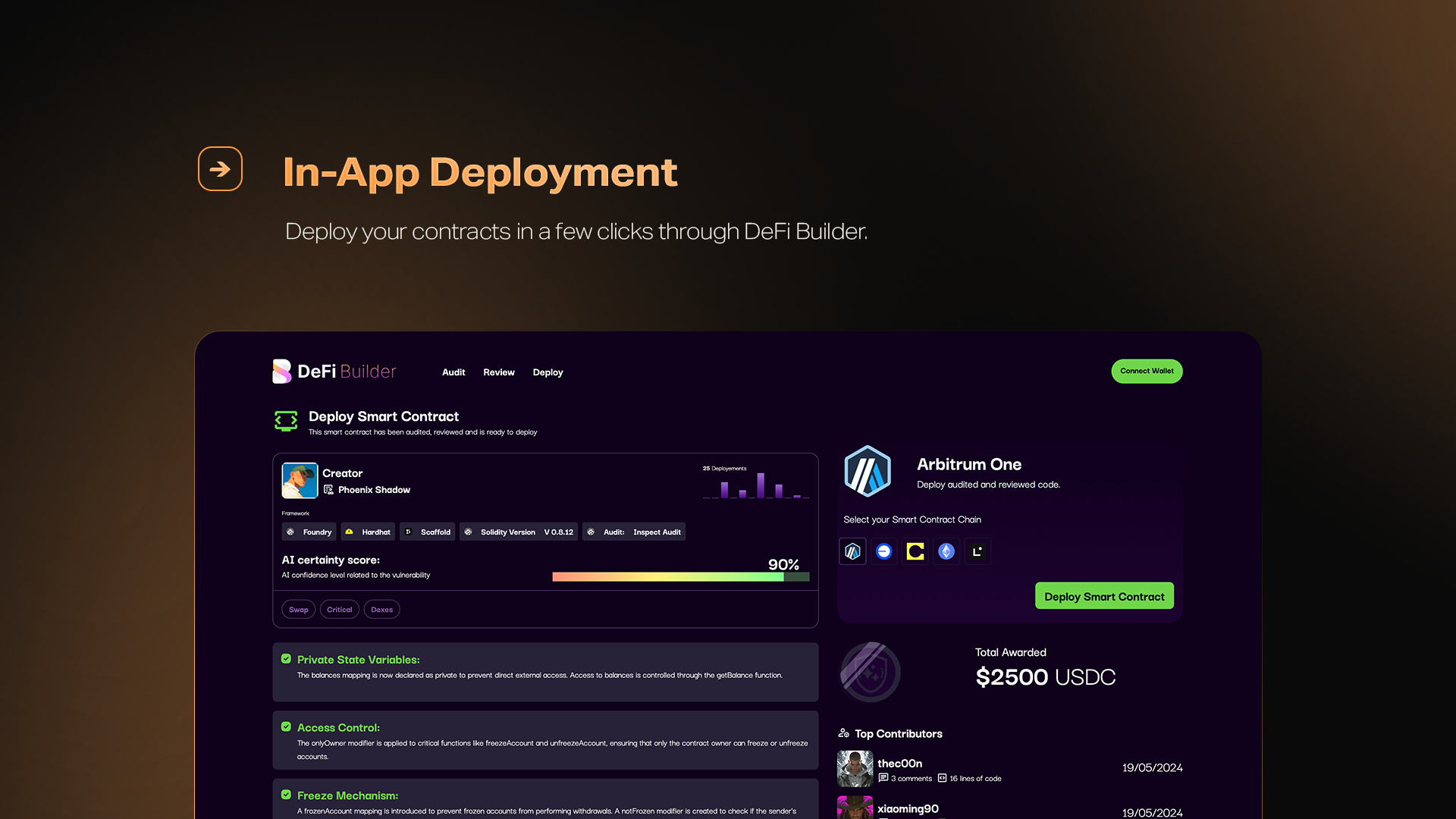Click the large Arbitrum One hexagon logo
Image resolution: width=1456 pixels, height=819 pixels.
(868, 472)
